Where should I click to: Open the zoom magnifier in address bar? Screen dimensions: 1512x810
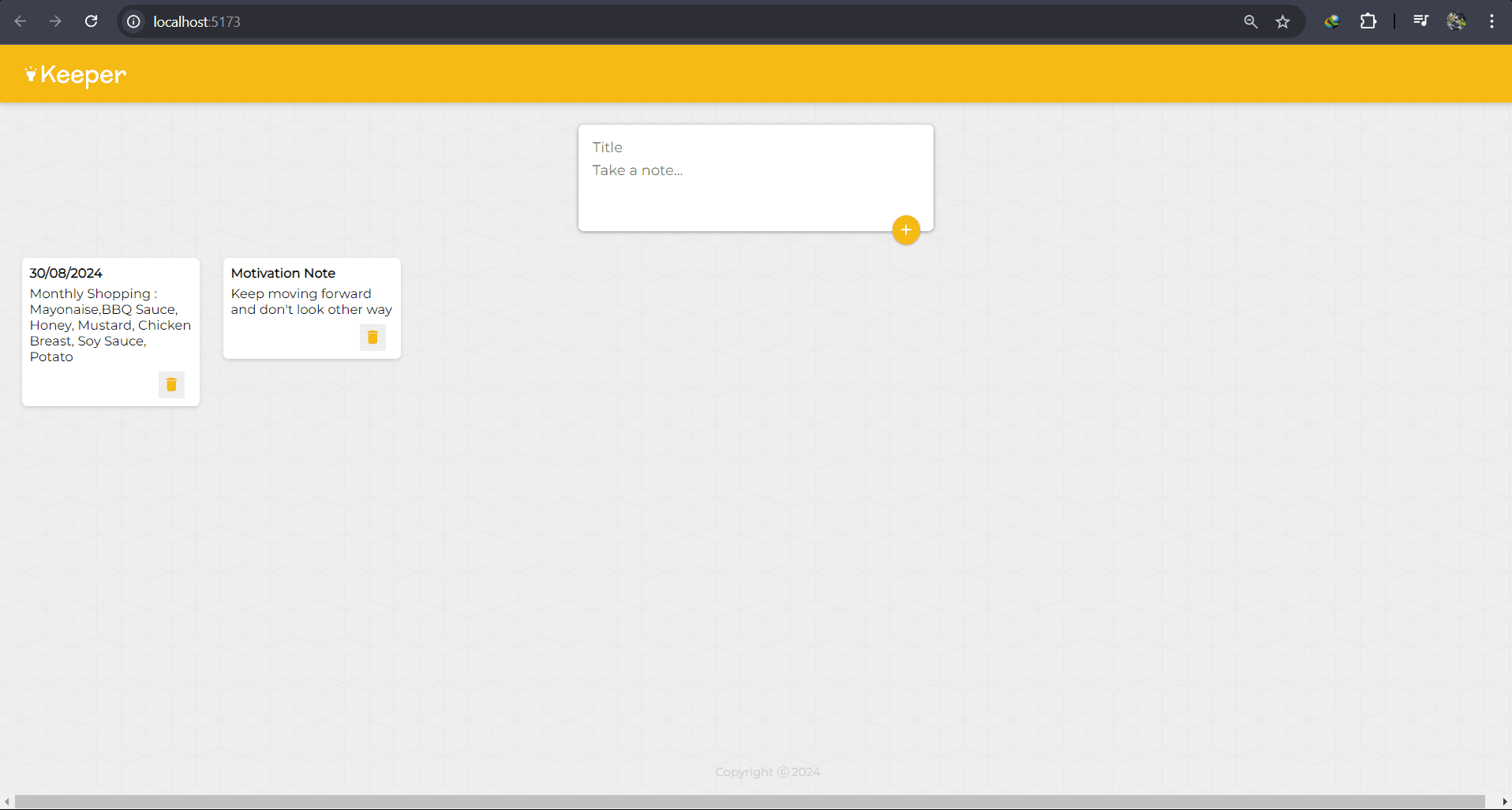tap(1251, 21)
